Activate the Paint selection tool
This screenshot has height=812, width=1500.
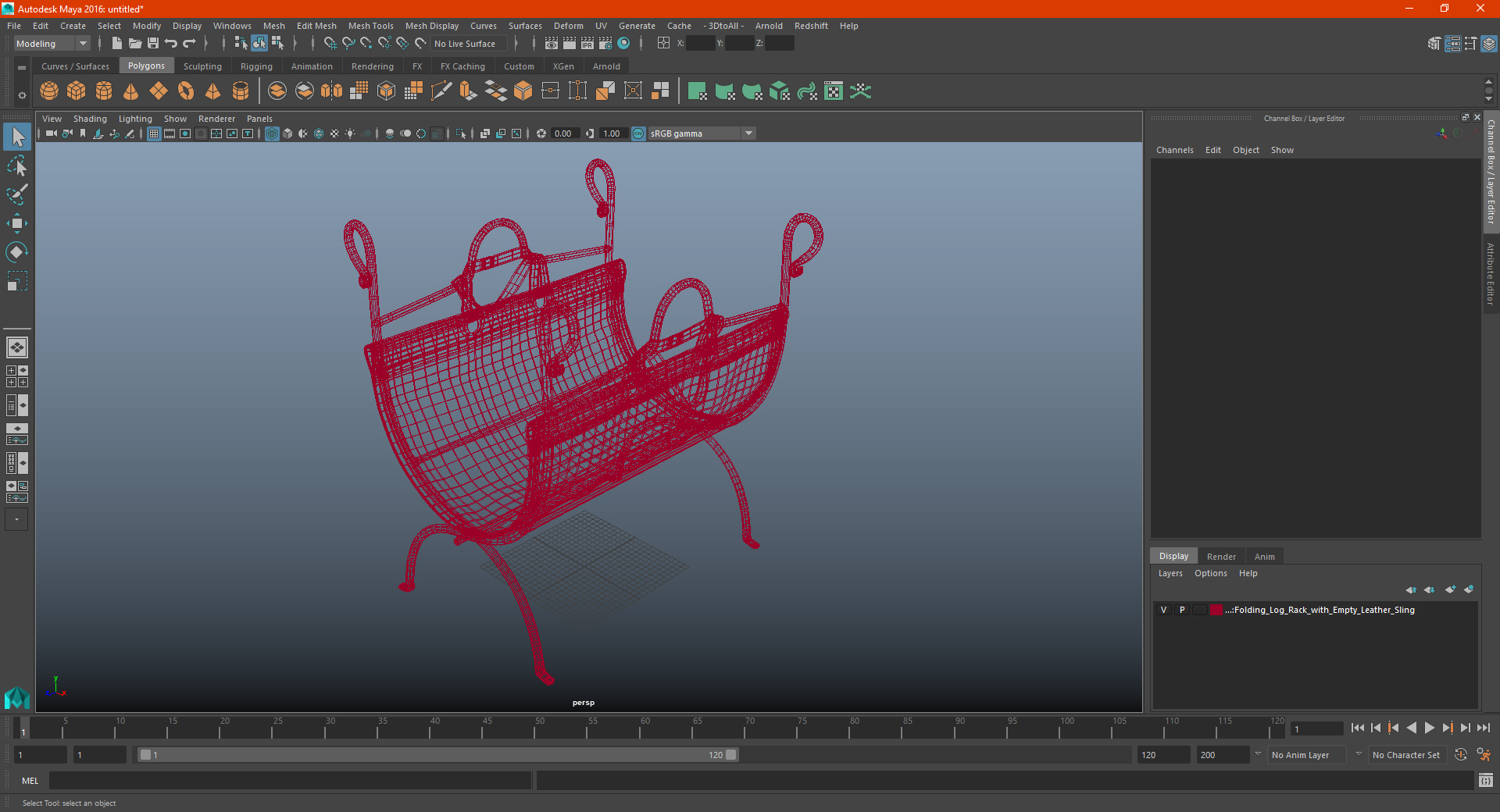(17, 194)
